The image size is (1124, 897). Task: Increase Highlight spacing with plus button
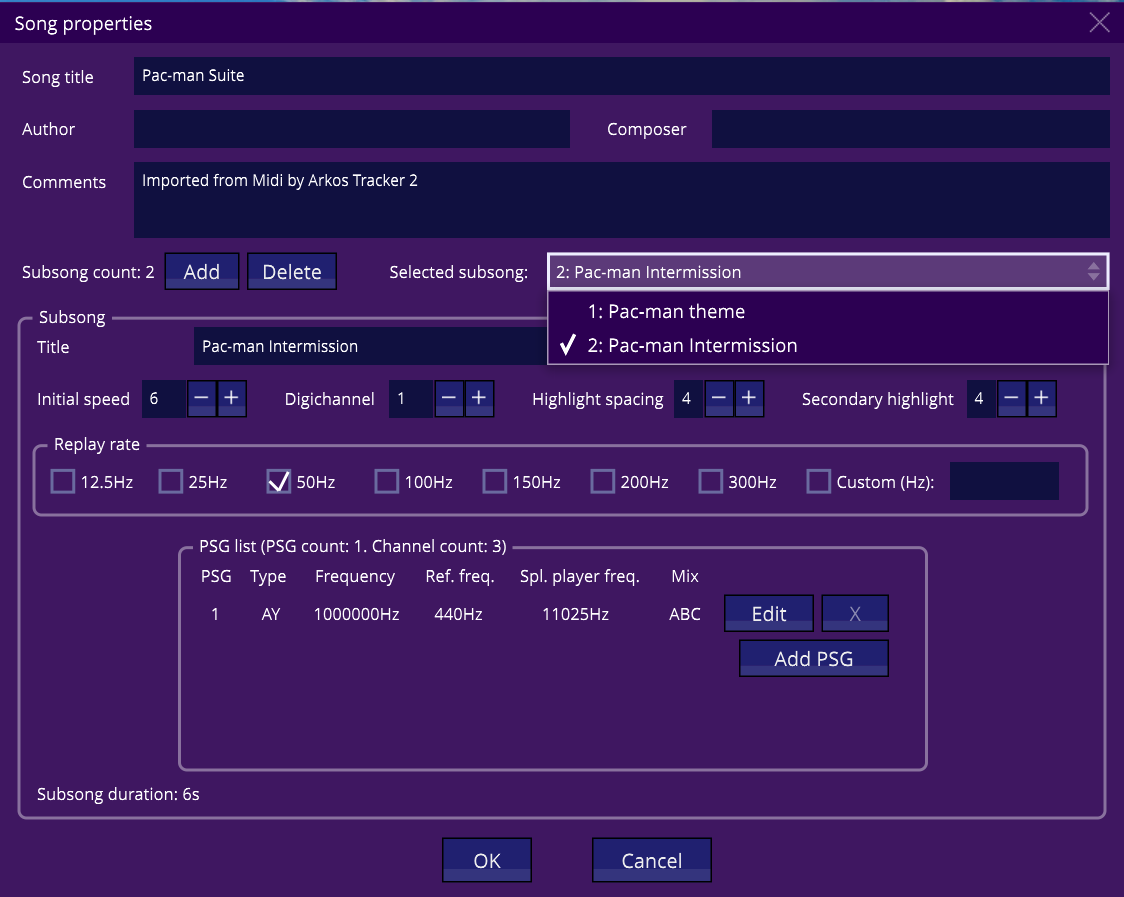point(749,399)
